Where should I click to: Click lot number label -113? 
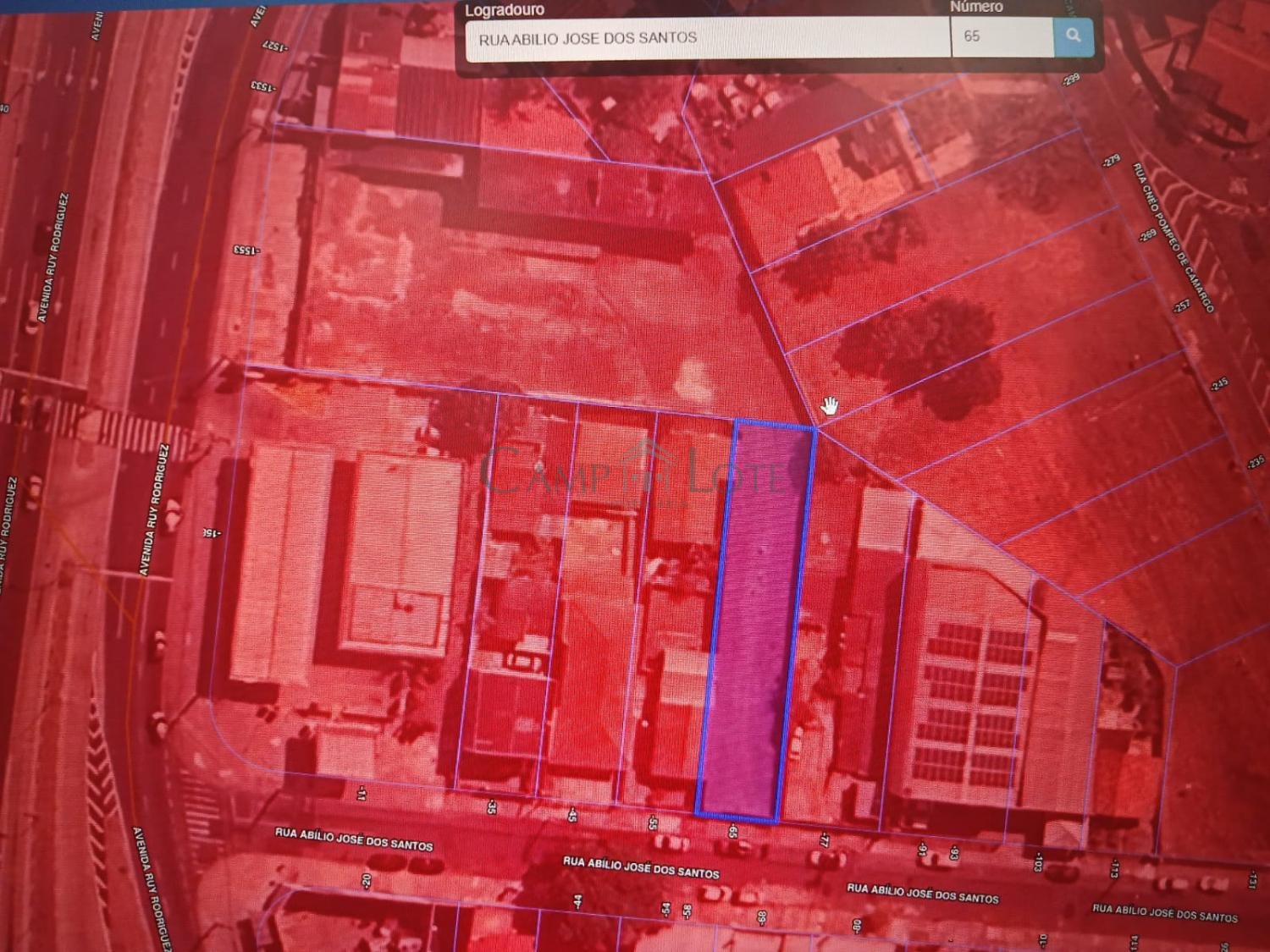point(1114,868)
